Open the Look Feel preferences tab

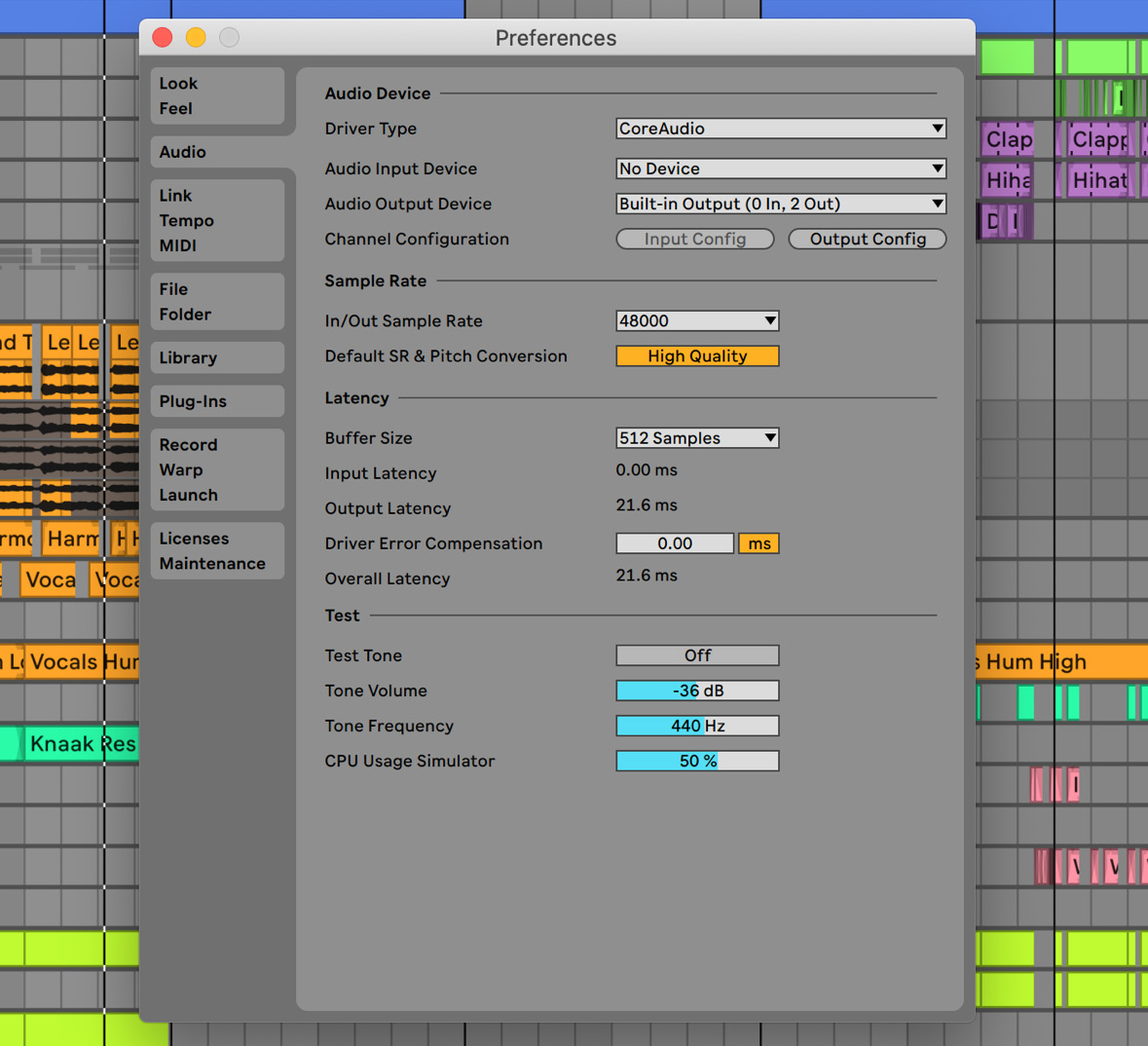pos(217,96)
